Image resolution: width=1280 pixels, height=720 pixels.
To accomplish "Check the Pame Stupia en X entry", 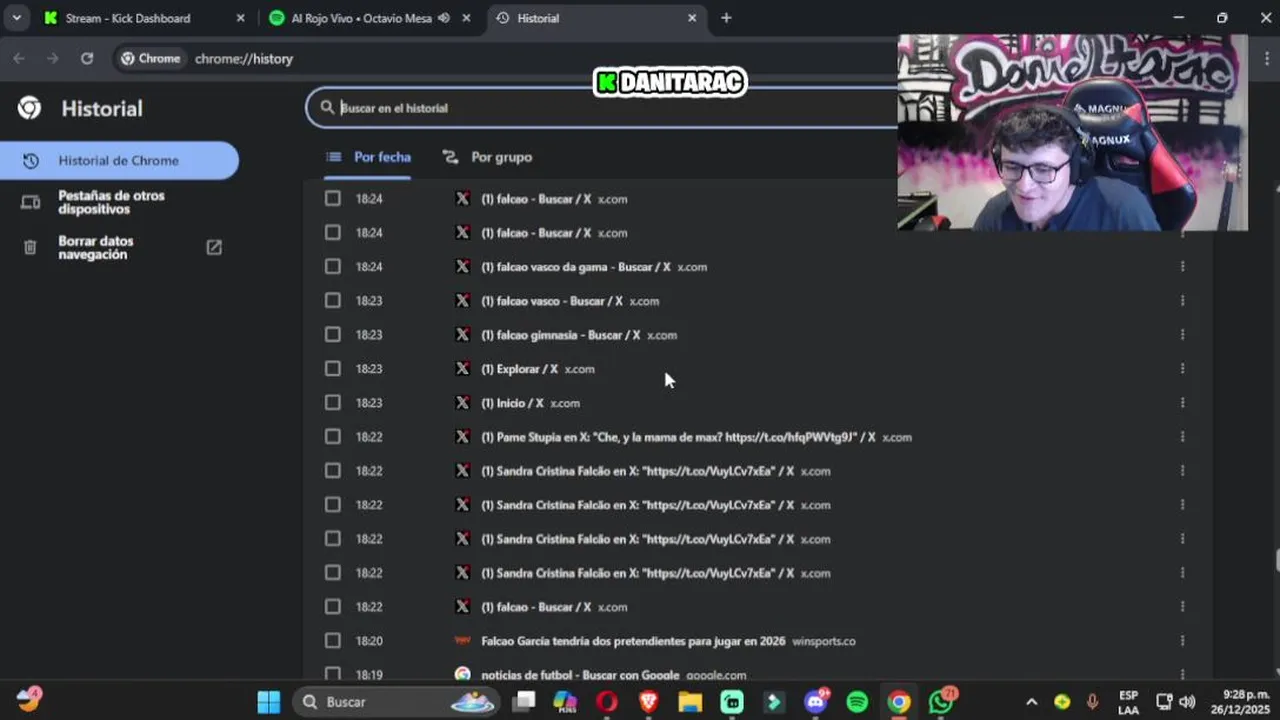I will [333, 437].
